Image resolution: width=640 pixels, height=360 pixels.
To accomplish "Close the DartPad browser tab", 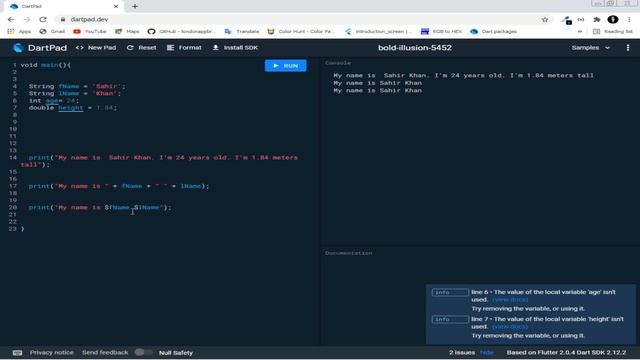I will coord(116,6).
